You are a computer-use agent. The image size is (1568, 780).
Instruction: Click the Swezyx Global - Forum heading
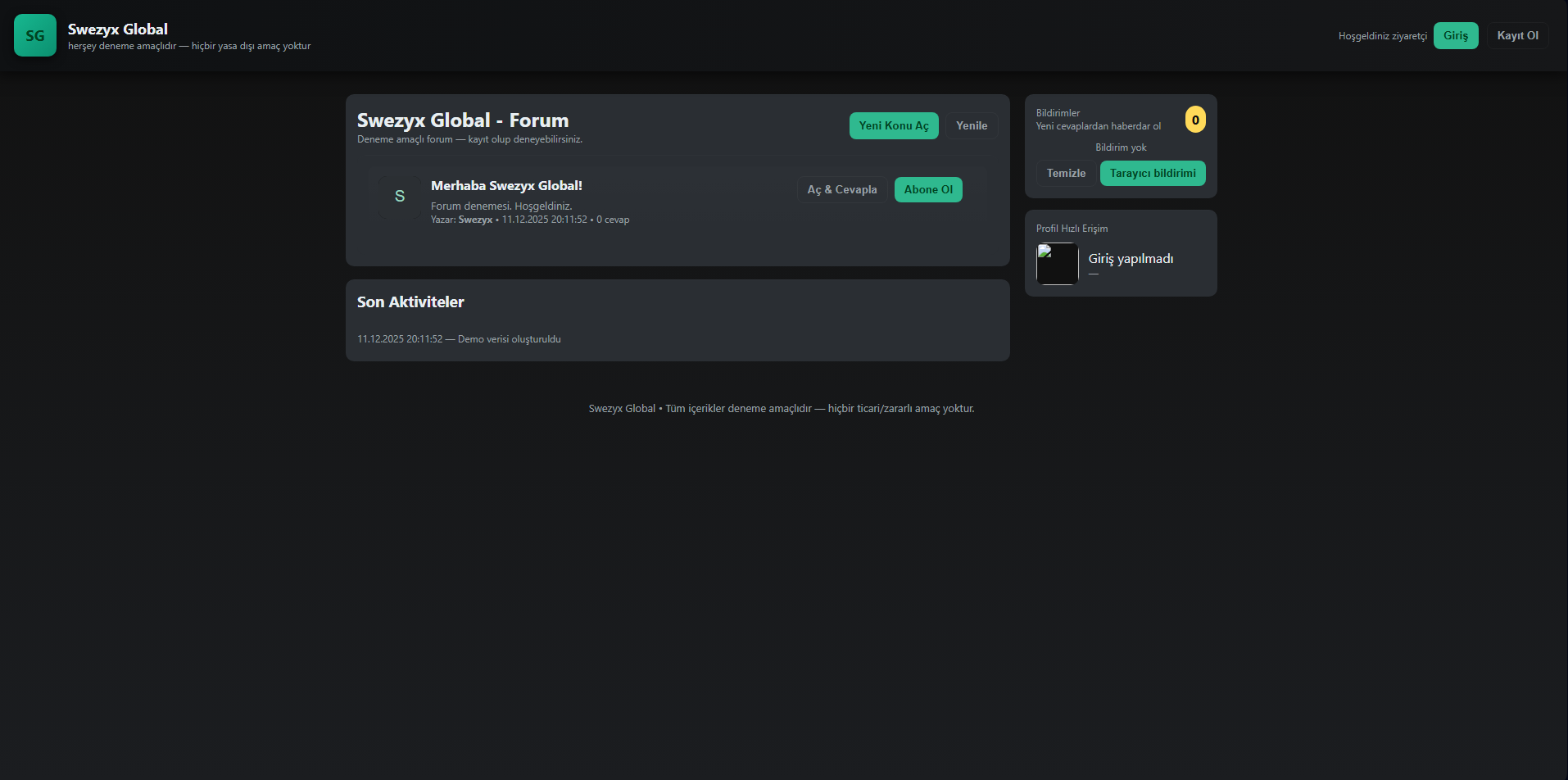(463, 120)
